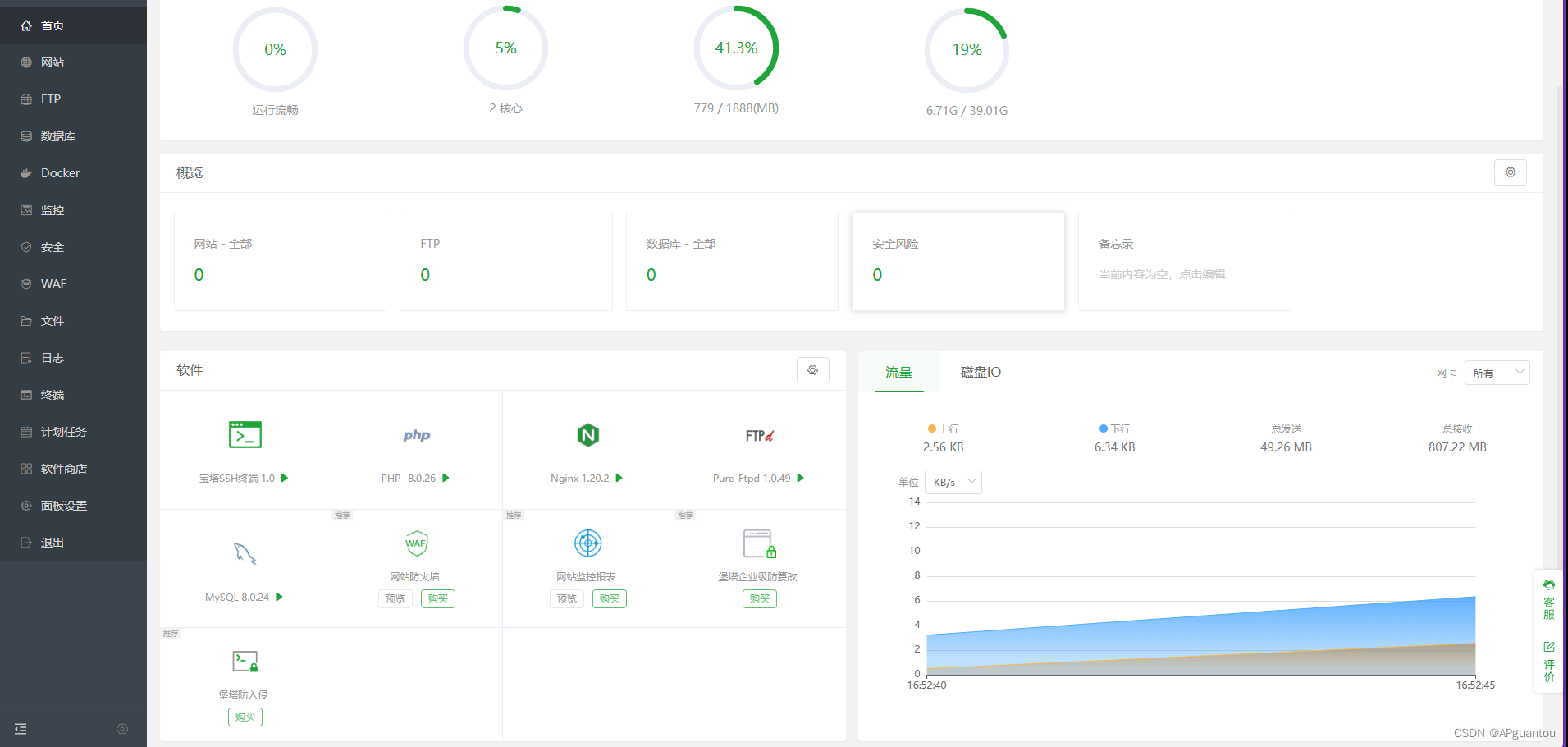Click the play arrow beside 宝塔SSH终端 1.0
This screenshot has width=1568, height=747.
coord(285,478)
